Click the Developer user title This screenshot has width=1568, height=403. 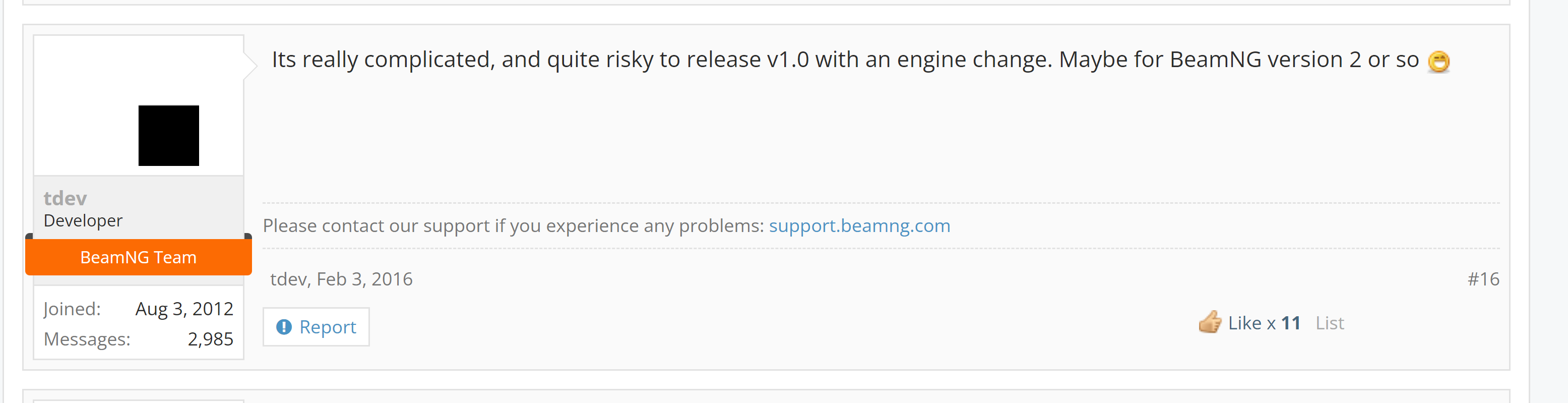(83, 220)
